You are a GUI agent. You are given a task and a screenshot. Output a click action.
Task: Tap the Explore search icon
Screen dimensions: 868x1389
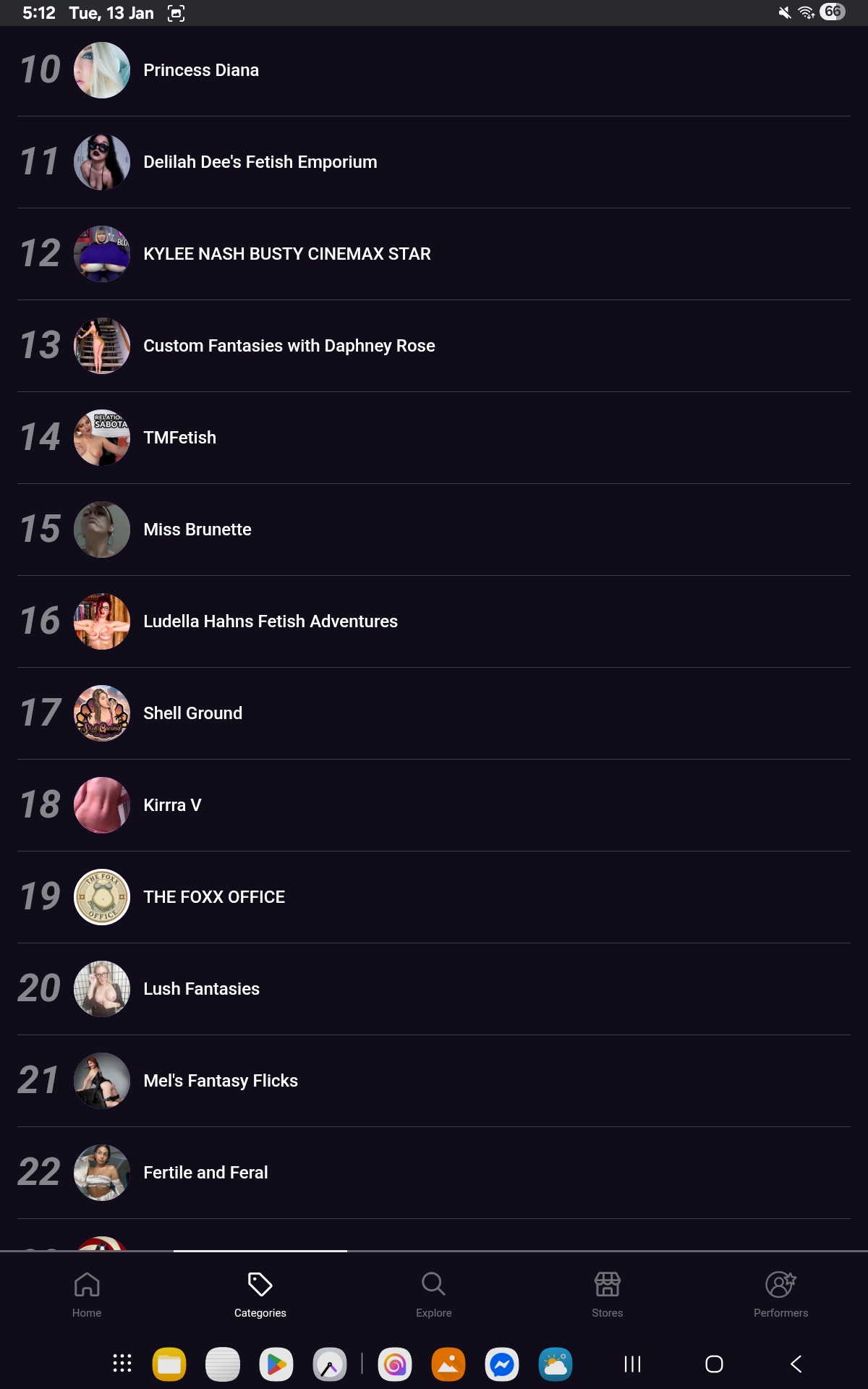(x=433, y=1285)
